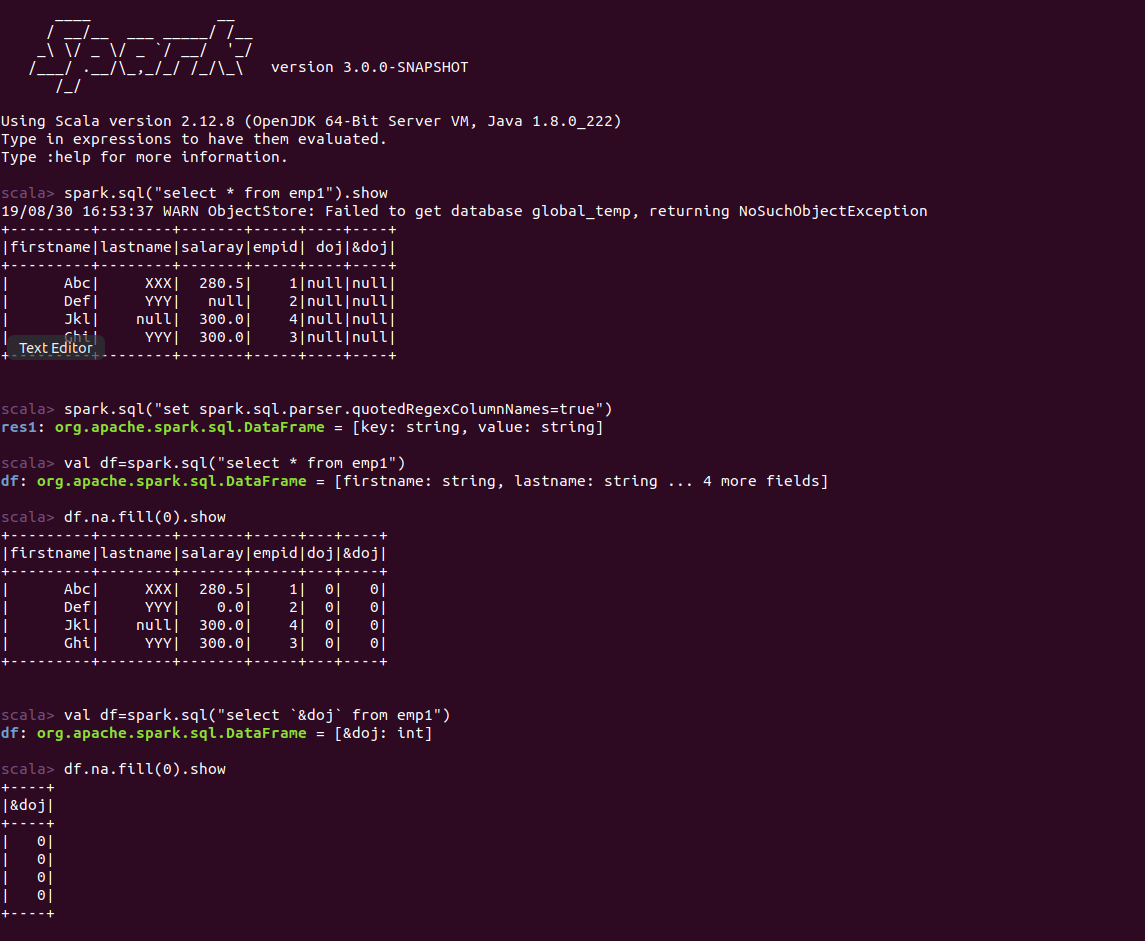Click '[key: string, value: string]' output
The width and height of the screenshot is (1145, 941).
click(x=478, y=427)
